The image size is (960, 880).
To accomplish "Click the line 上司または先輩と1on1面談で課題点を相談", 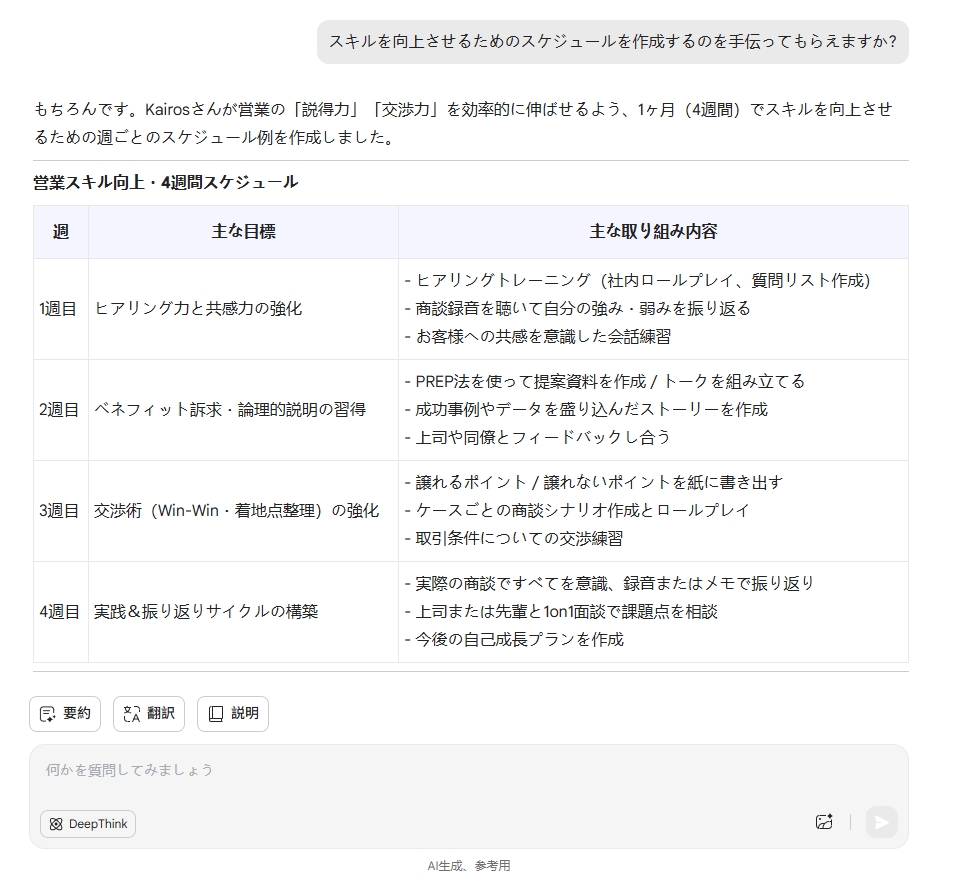I will [x=561, y=612].
